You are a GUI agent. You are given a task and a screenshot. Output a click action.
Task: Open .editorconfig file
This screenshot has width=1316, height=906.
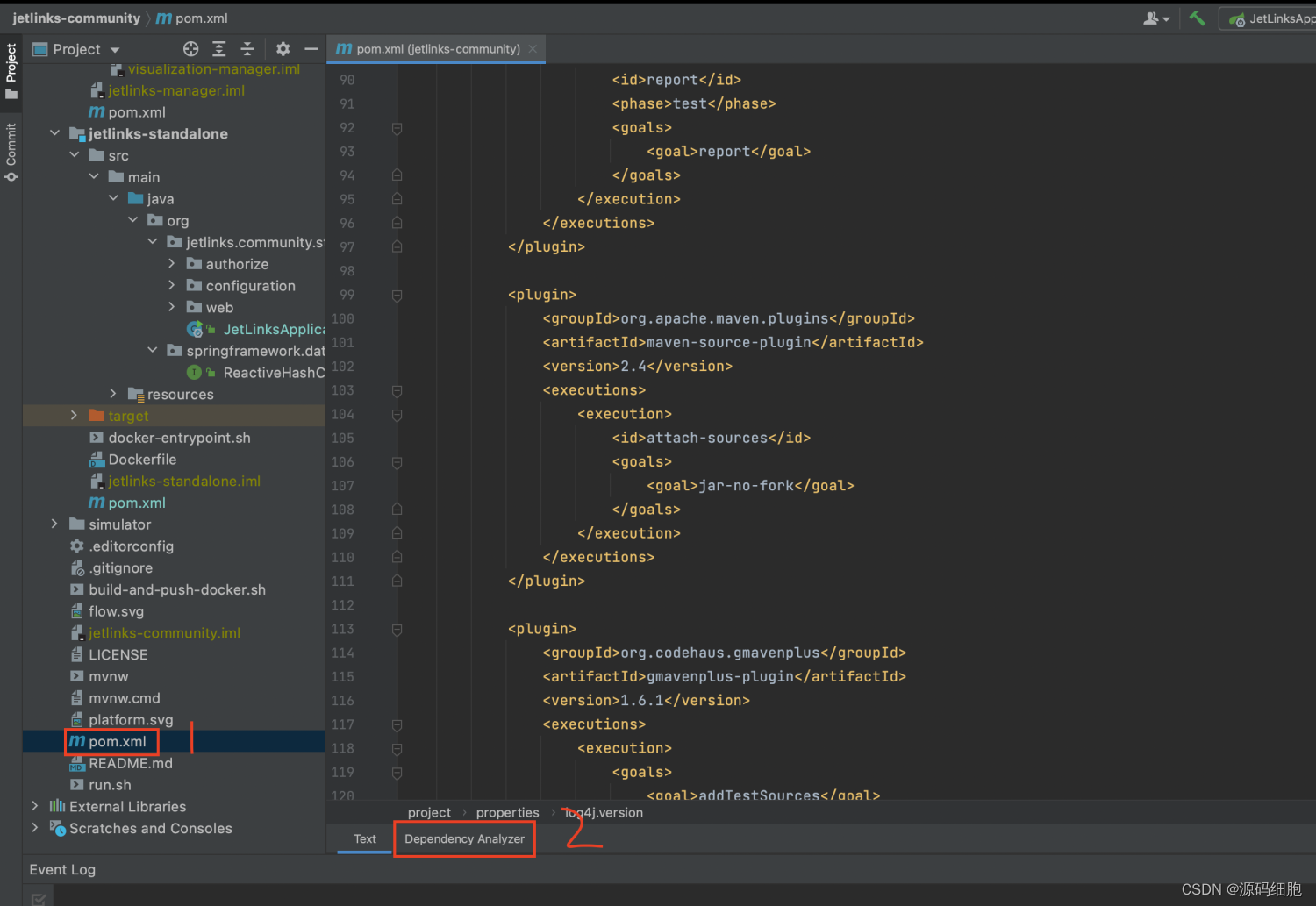click(x=121, y=546)
